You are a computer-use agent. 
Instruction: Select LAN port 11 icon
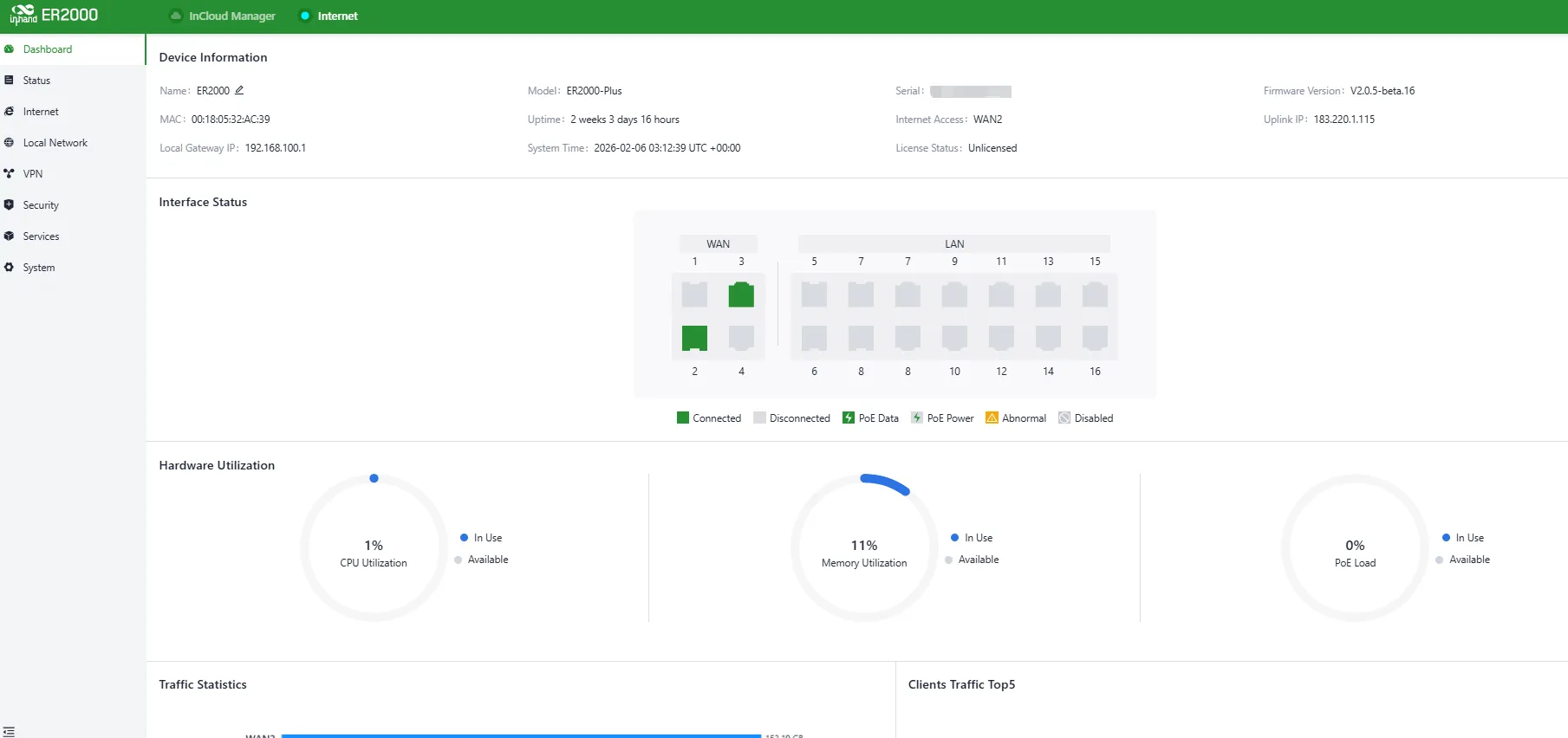point(1001,295)
